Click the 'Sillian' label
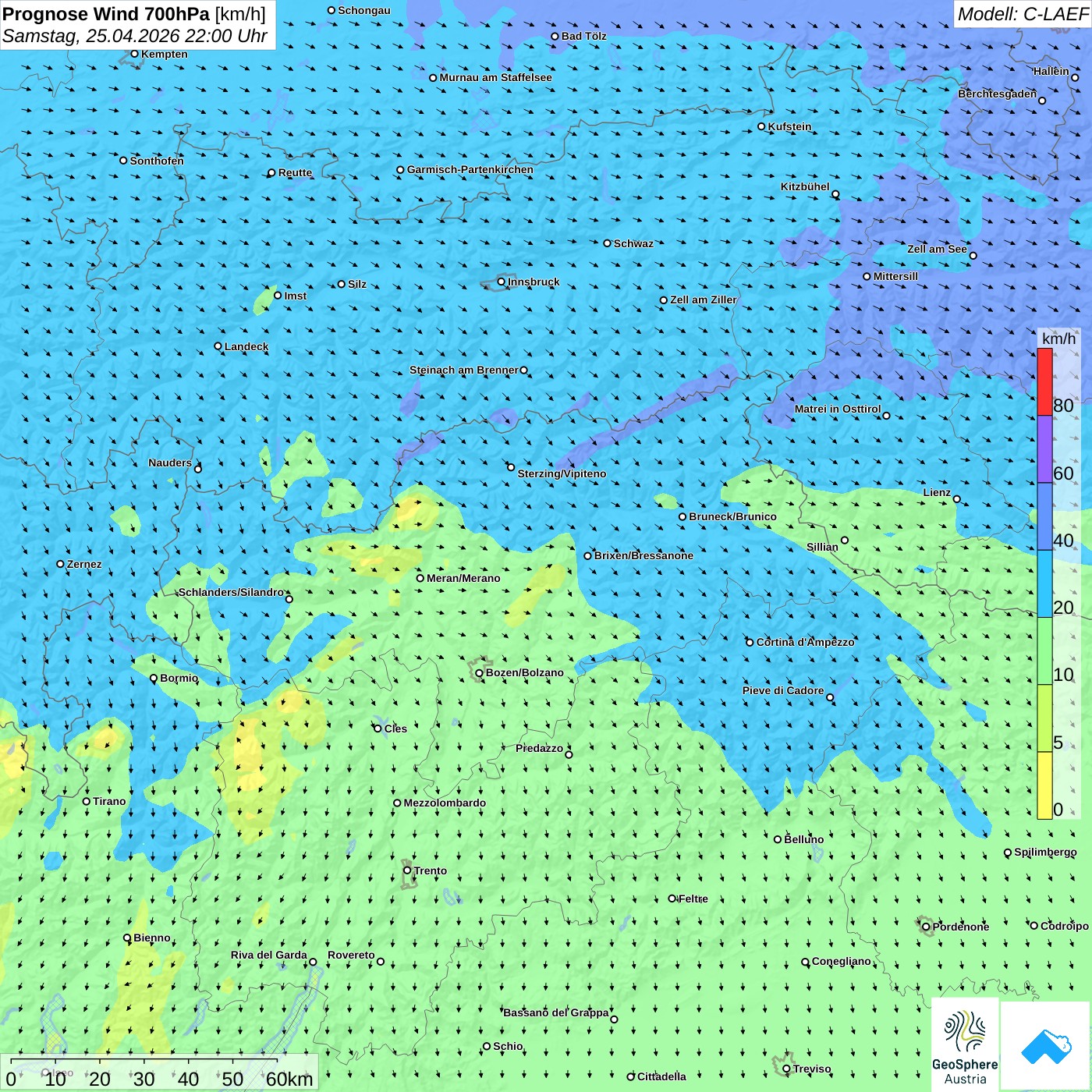The image size is (1092, 1092). pos(822,547)
